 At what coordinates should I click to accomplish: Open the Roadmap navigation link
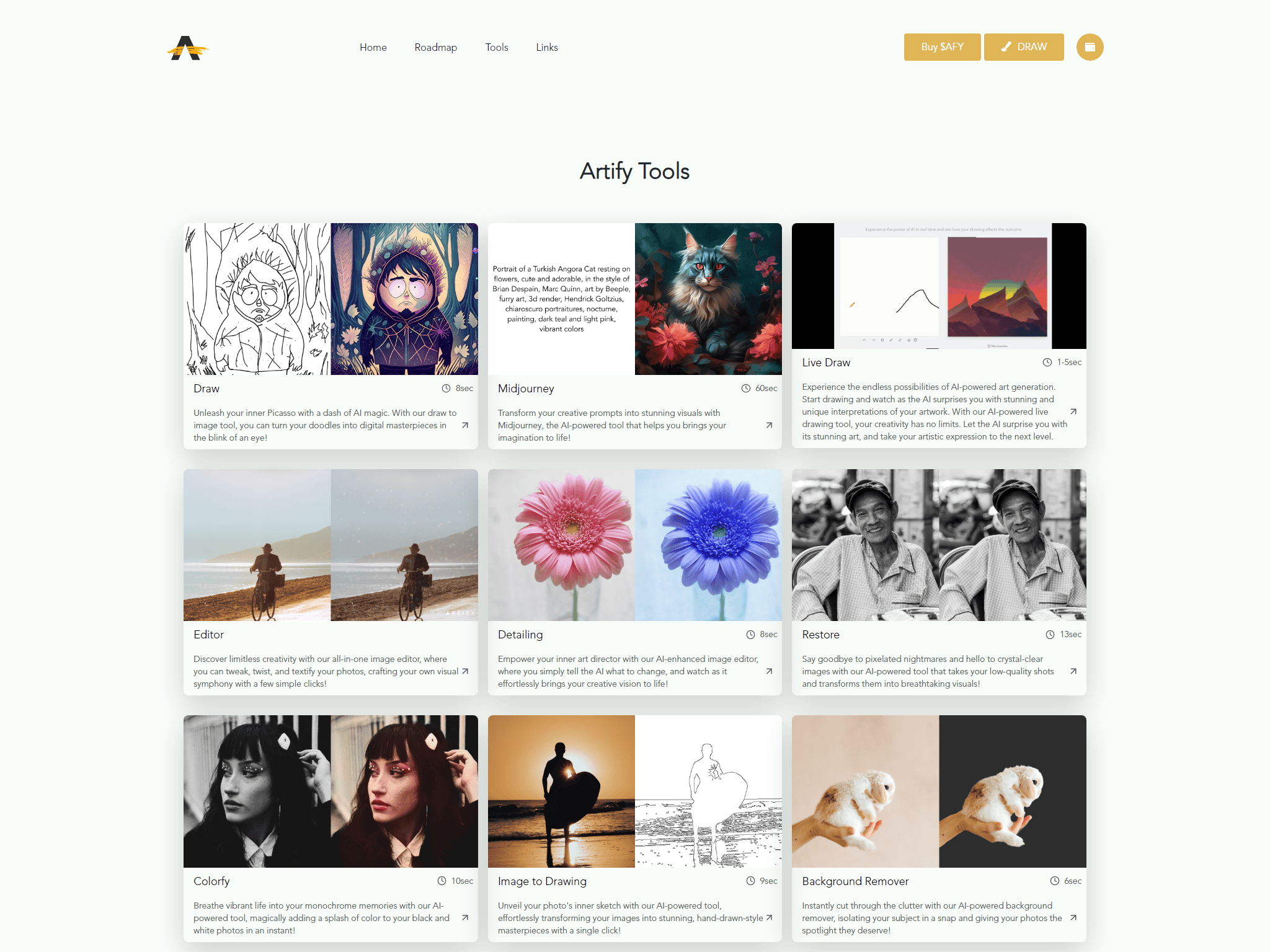pos(435,47)
